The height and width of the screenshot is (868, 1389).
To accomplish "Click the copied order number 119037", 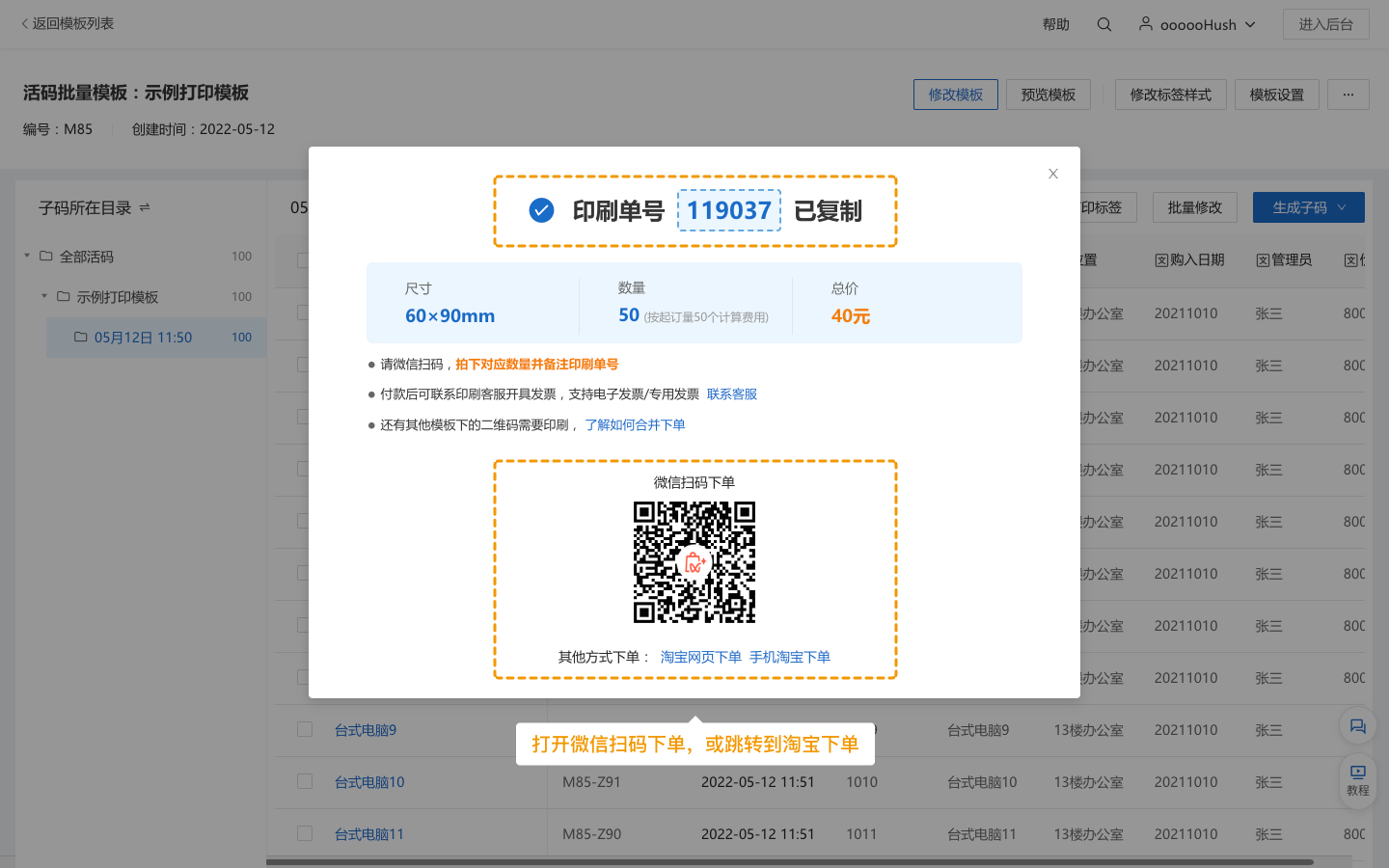I will (729, 210).
